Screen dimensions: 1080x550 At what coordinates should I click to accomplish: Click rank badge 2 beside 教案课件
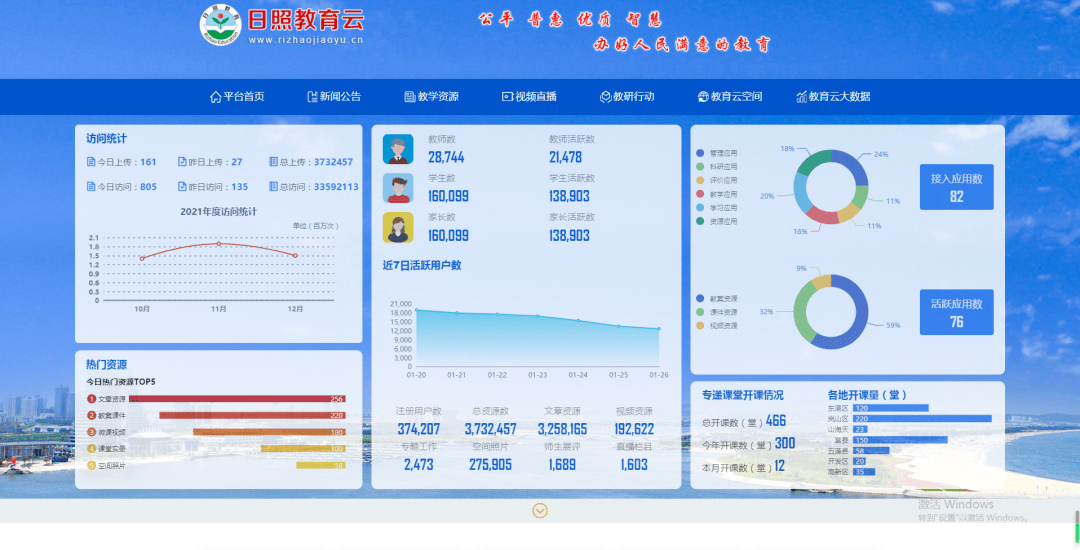coord(92,416)
